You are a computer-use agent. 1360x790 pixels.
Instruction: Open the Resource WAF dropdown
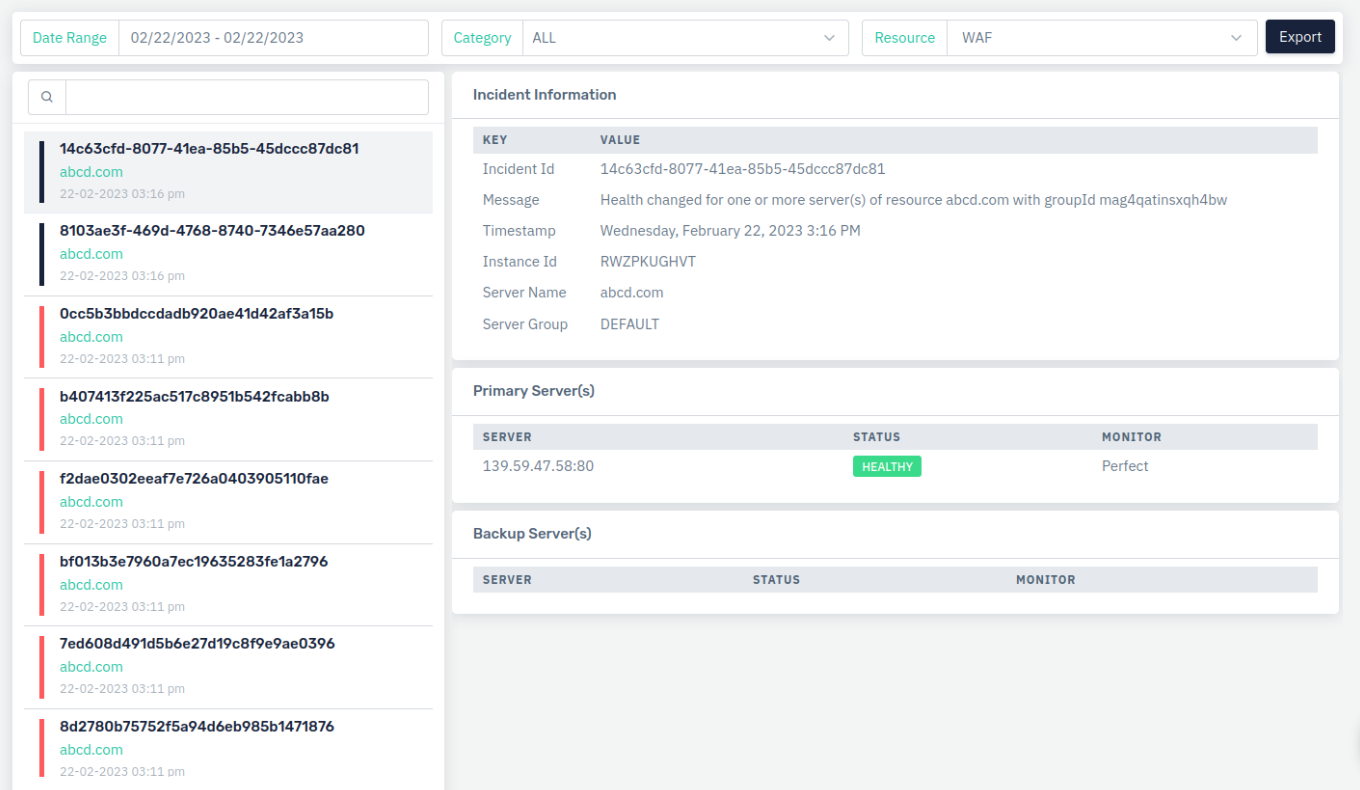(1102, 38)
